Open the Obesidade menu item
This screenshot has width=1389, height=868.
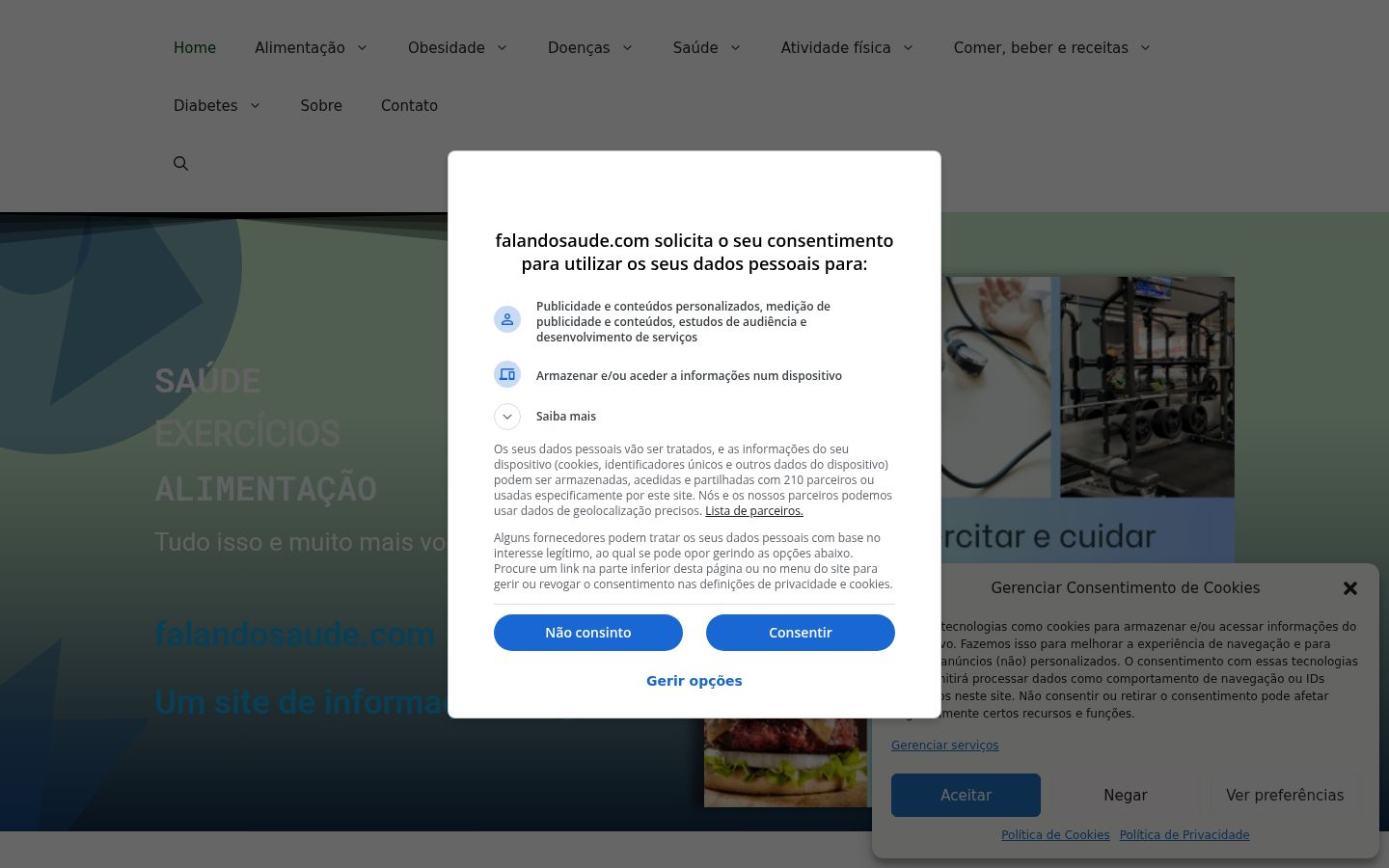[447, 48]
